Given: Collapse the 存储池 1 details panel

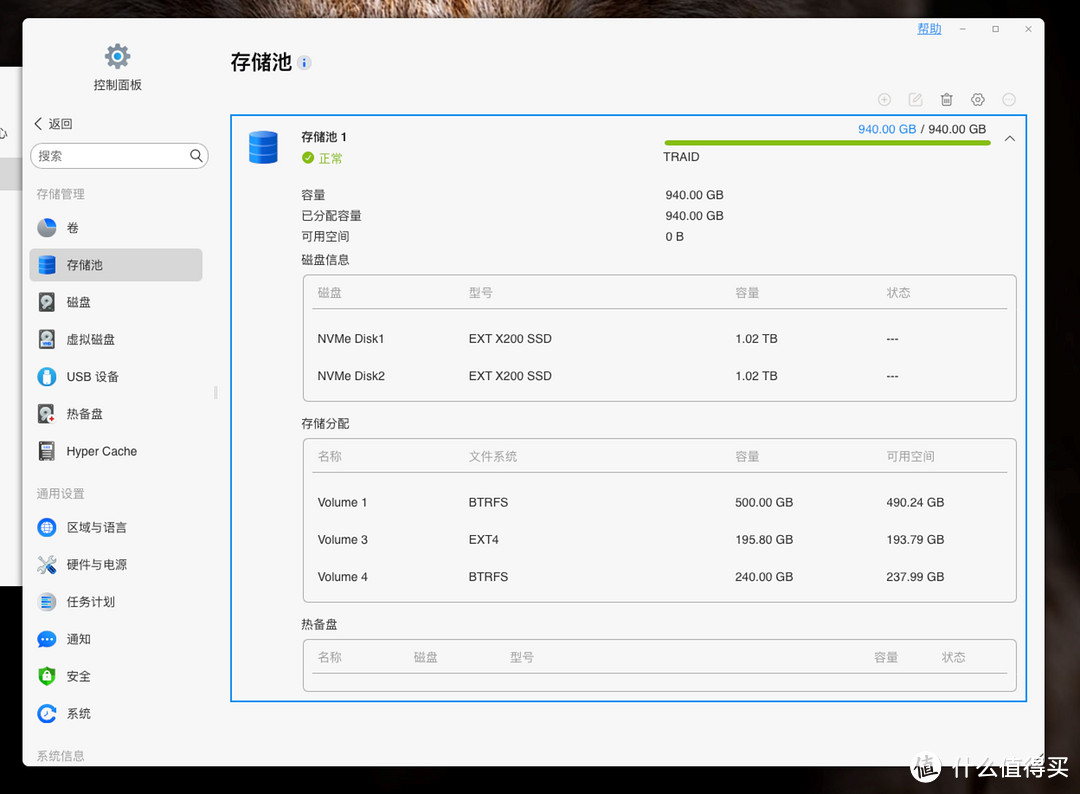Looking at the screenshot, I should (x=1009, y=138).
